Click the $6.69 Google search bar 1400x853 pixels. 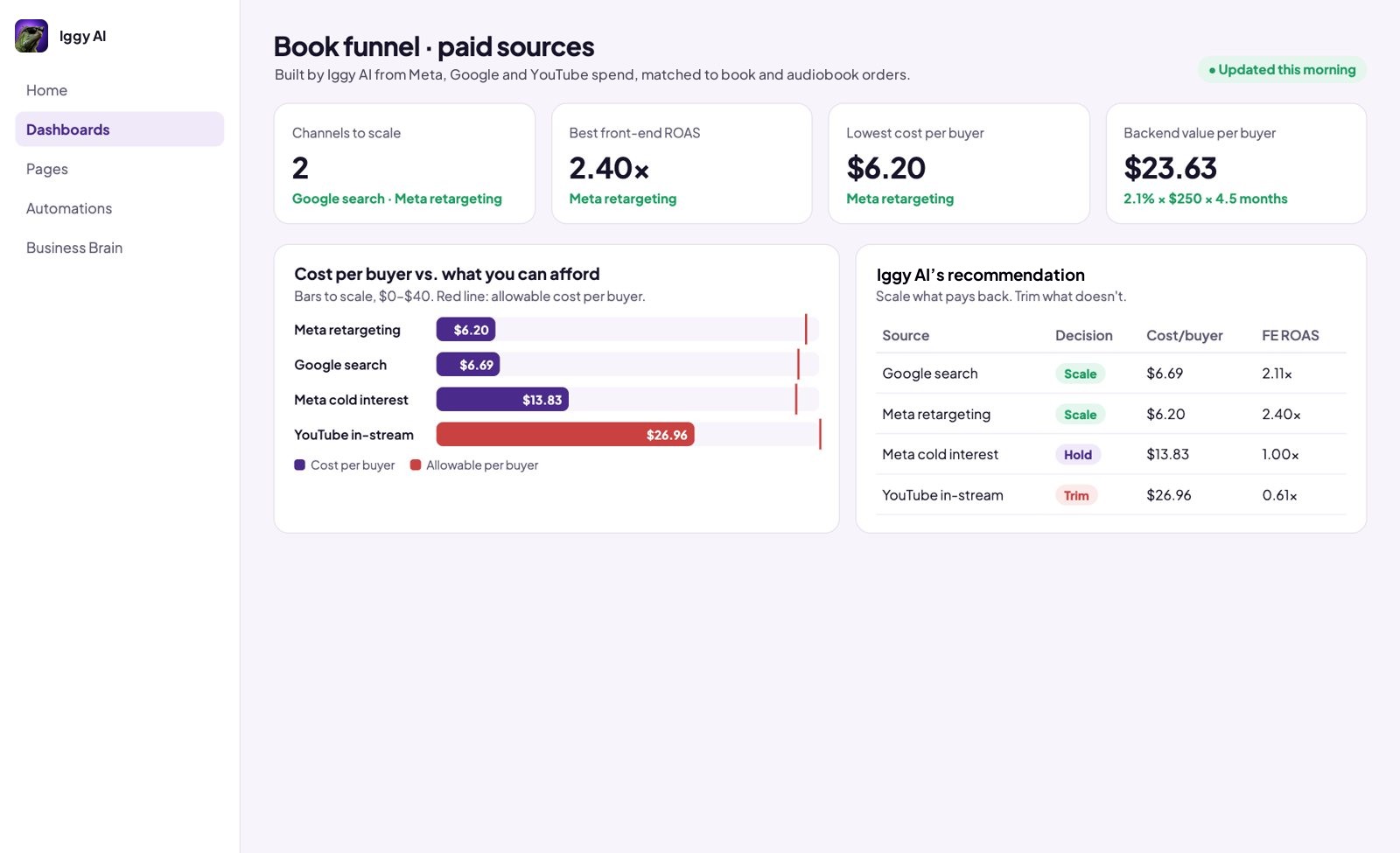(468, 365)
